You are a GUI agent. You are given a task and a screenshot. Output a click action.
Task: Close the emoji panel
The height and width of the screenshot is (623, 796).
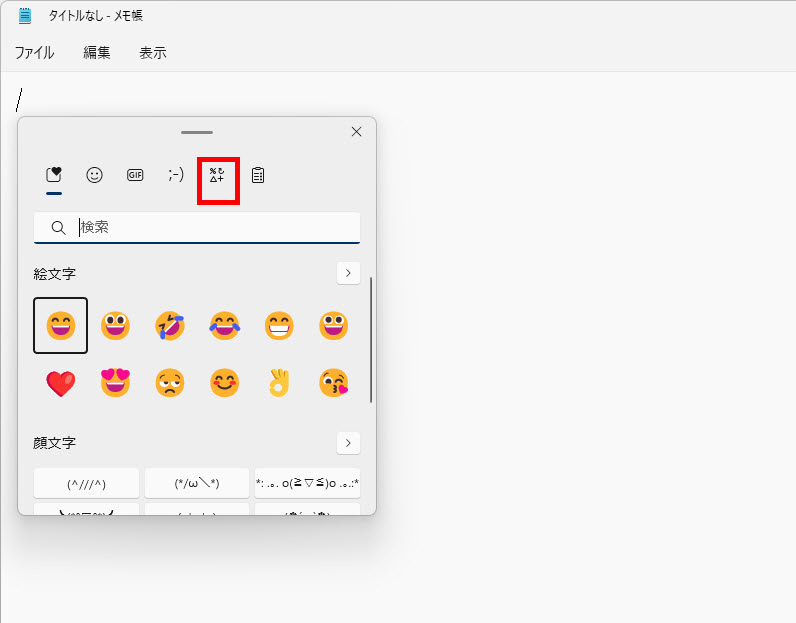(356, 132)
